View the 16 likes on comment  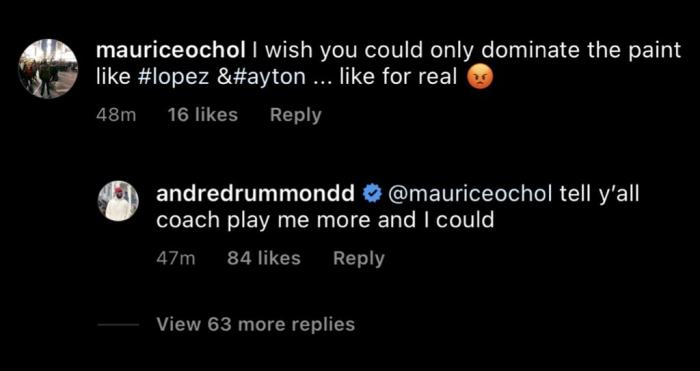(202, 115)
